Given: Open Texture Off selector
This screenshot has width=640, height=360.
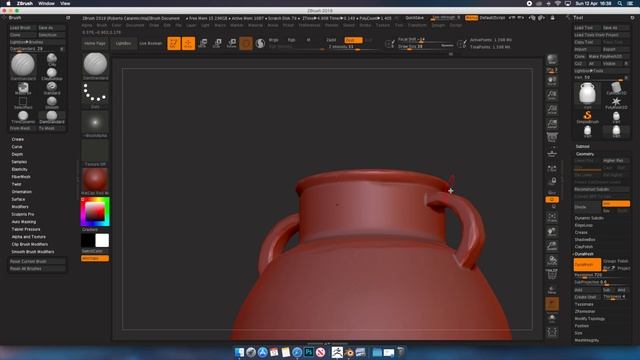Looking at the screenshot, I should click(95, 153).
